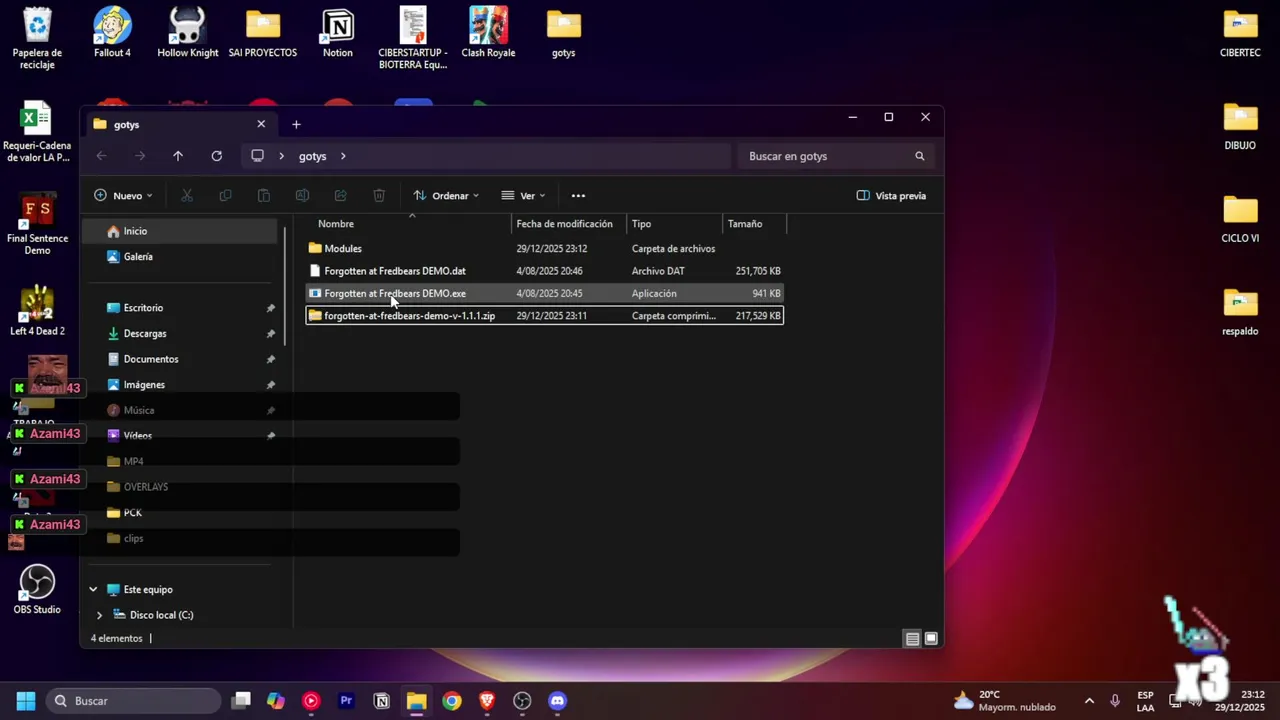Expand the chevron before gotys in breadcrumb
Viewport: 1280px width, 720px height.
282,156
